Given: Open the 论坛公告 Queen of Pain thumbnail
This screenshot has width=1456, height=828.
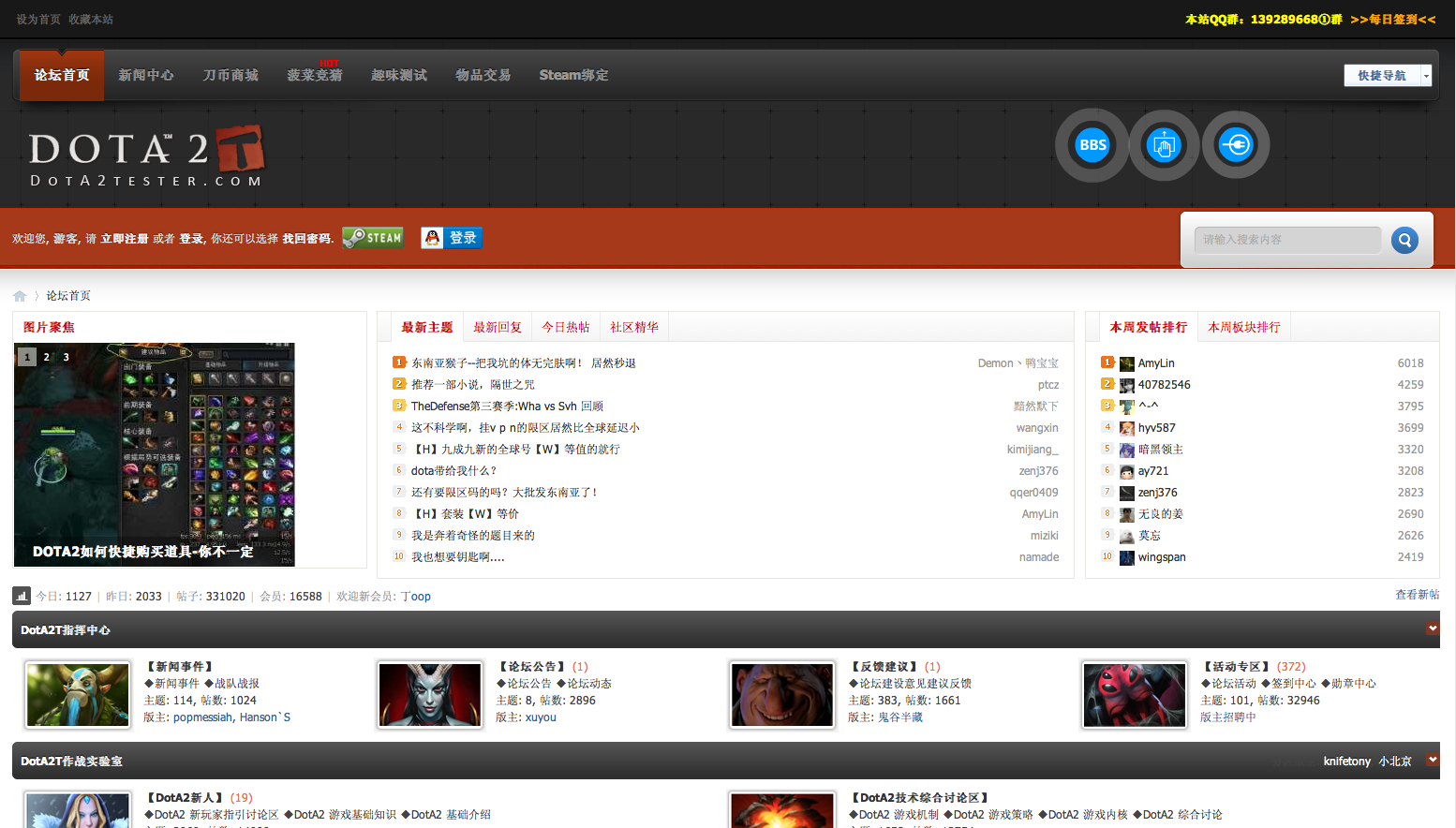Looking at the screenshot, I should pos(430,695).
